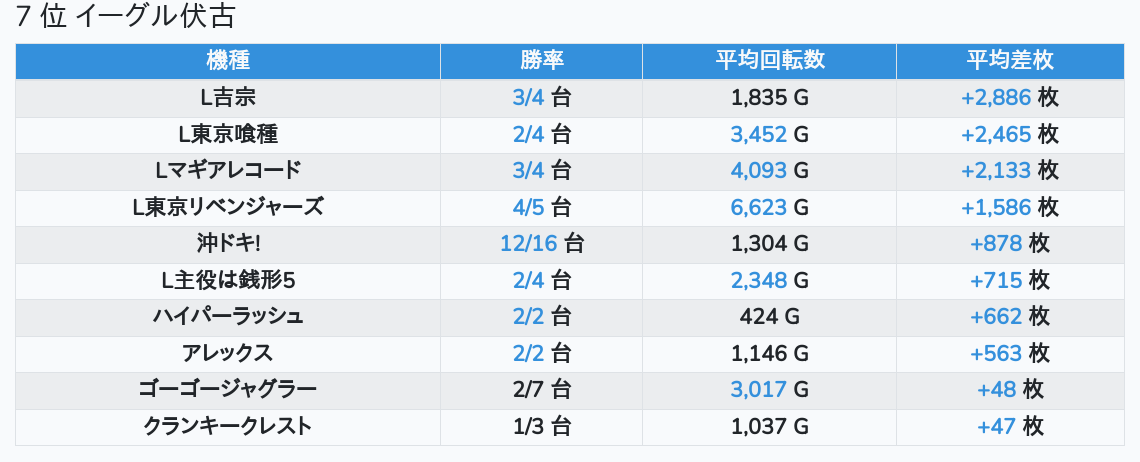The width and height of the screenshot is (1140, 462).
Task: Click the L吉宗 machine name
Action: (x=228, y=98)
